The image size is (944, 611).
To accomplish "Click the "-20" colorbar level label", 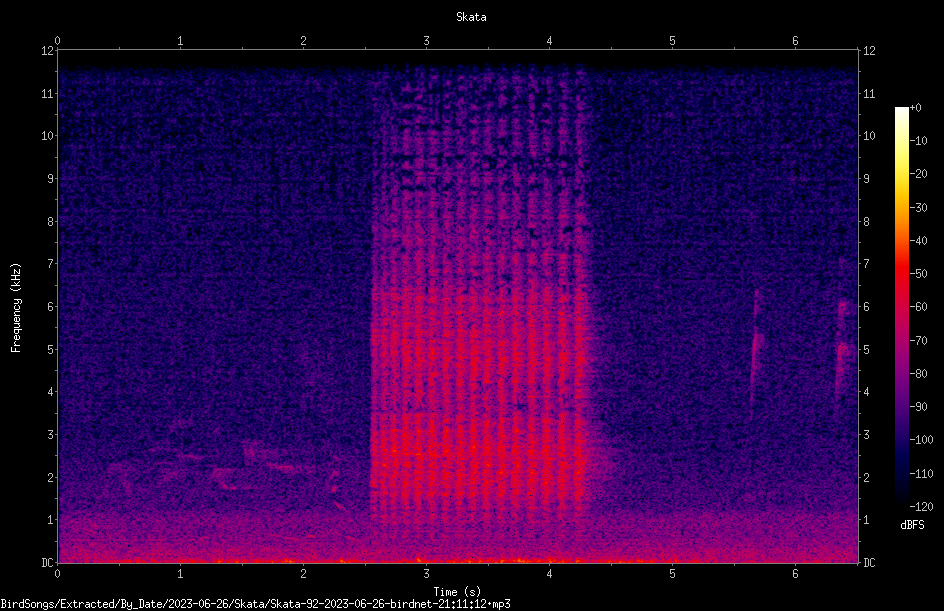I will click(x=918, y=174).
